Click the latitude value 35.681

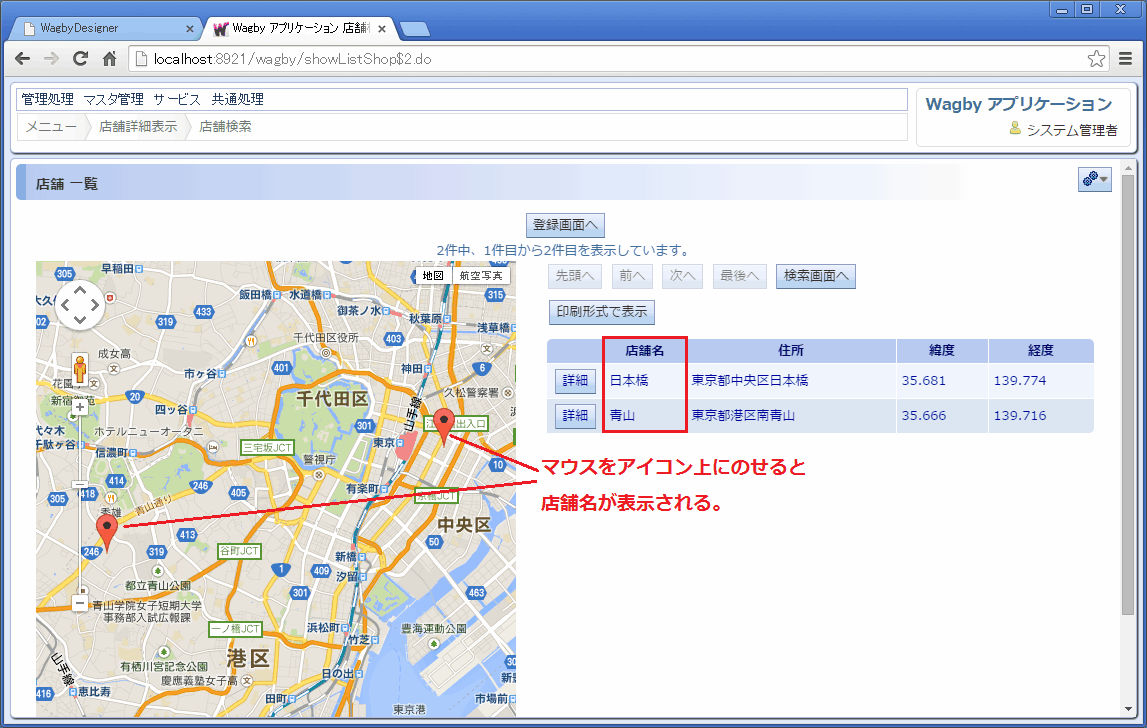tap(923, 380)
